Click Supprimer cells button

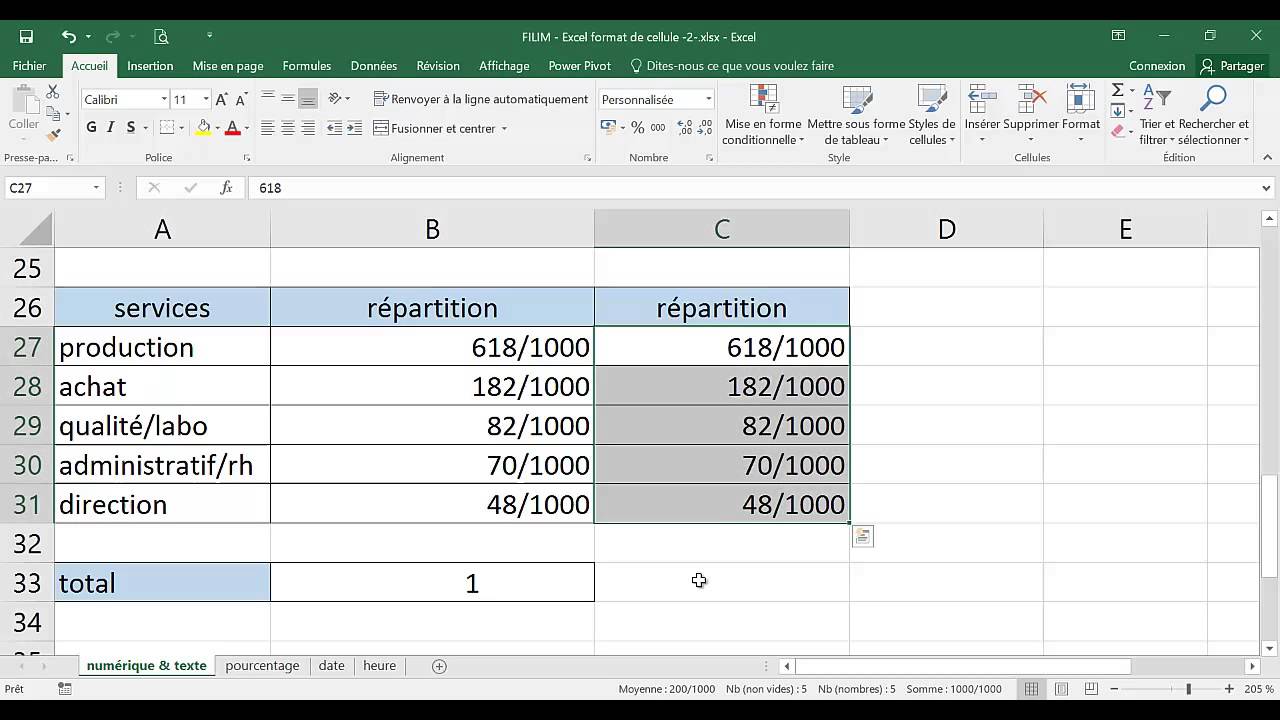pyautogui.click(x=1031, y=116)
